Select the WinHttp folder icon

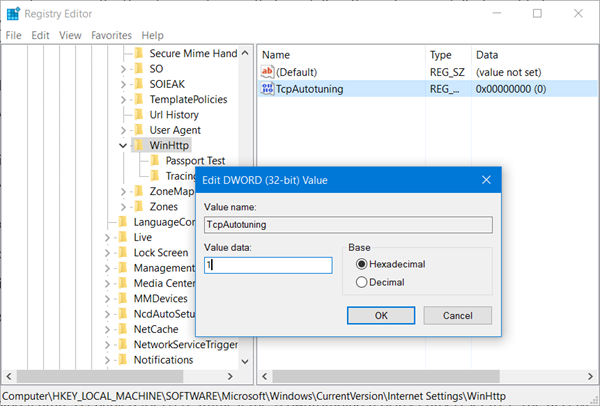coord(139,146)
